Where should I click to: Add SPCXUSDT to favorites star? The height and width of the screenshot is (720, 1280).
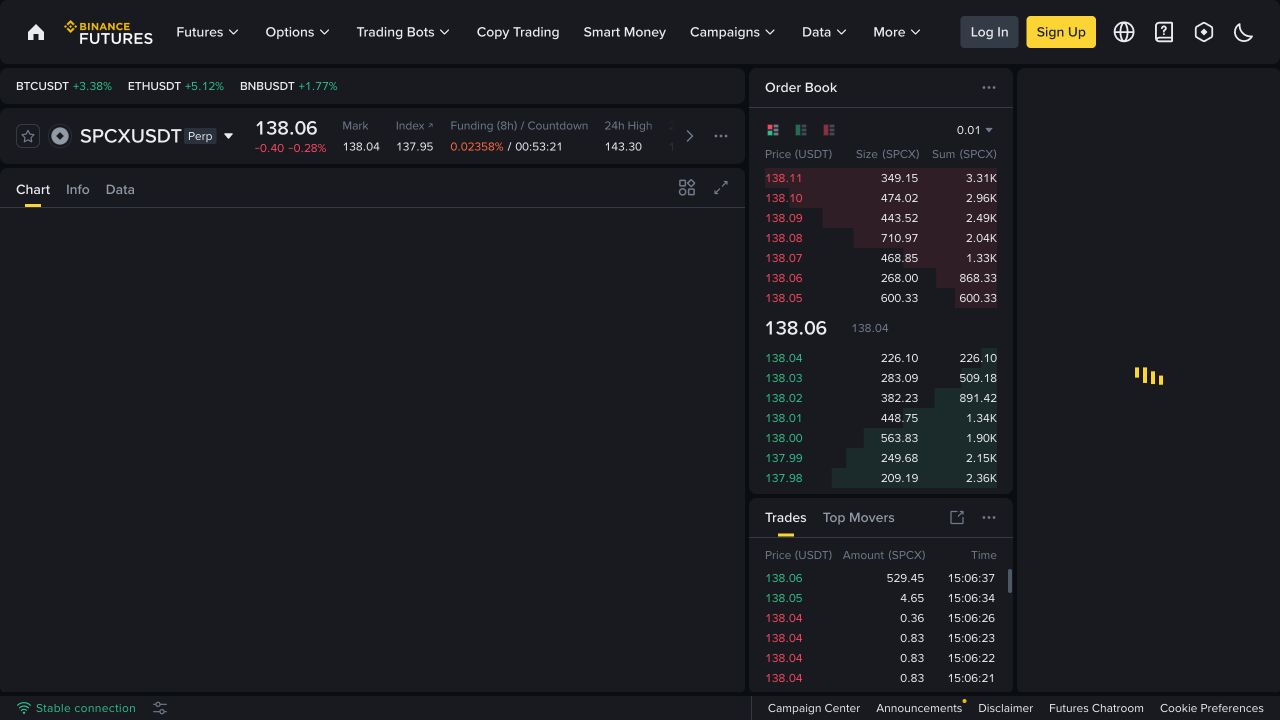point(28,136)
